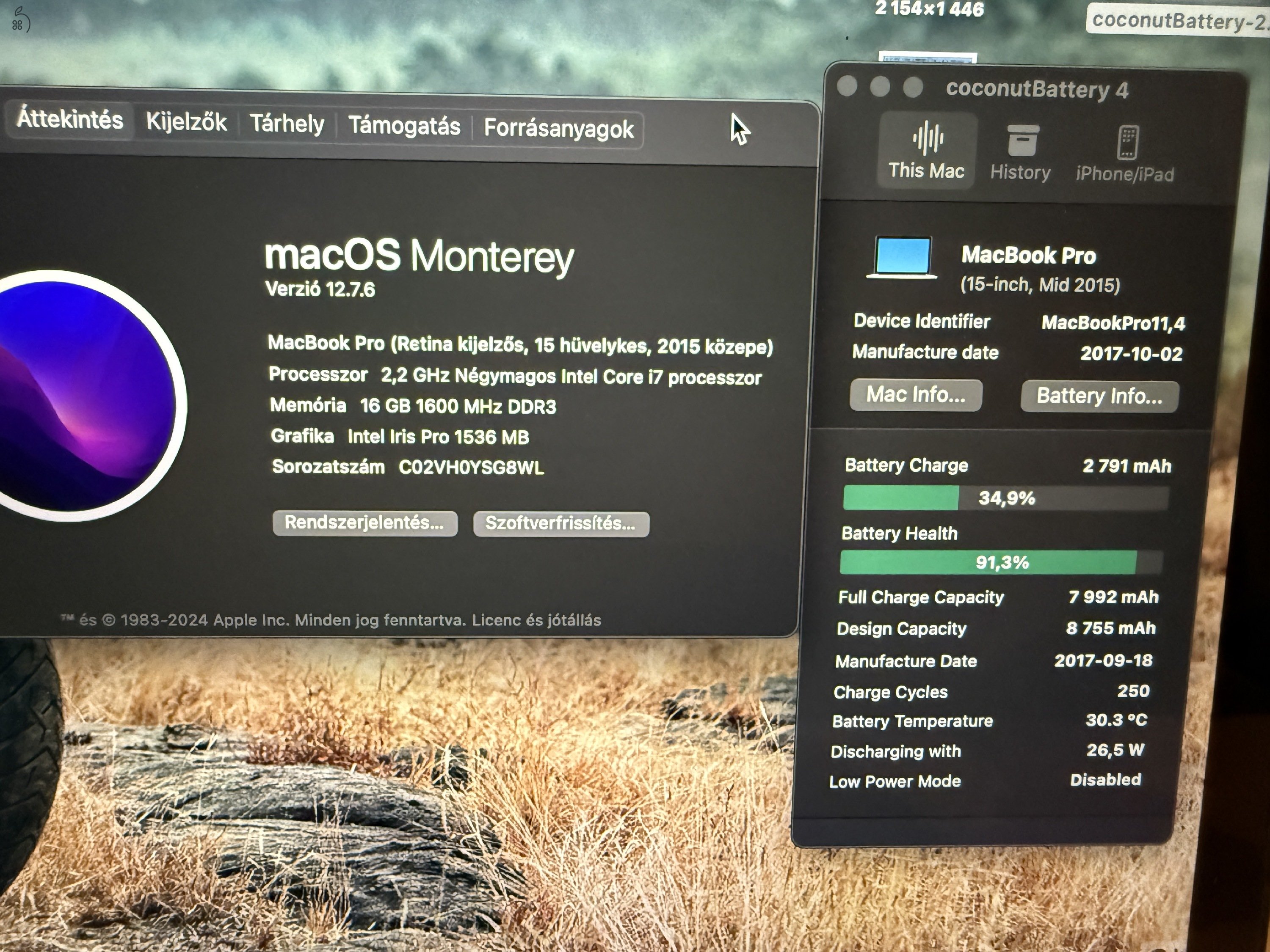
Task: Minimize the coconutBattery 4 window
Action: point(880,87)
